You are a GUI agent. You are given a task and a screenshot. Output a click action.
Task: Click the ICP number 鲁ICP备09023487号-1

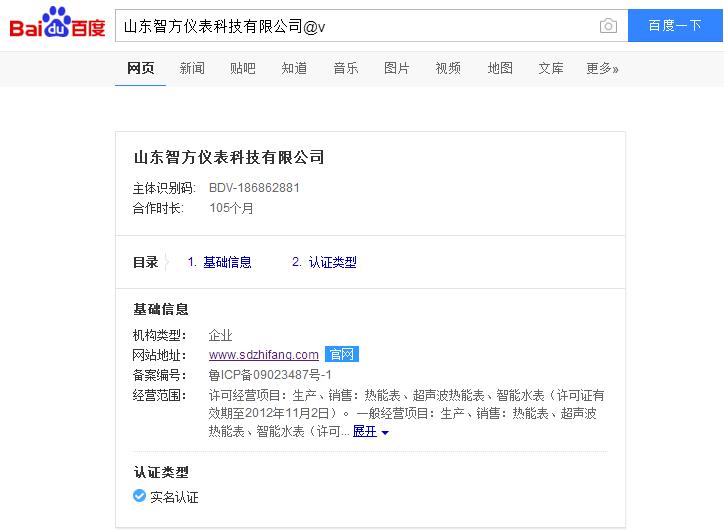click(x=270, y=374)
